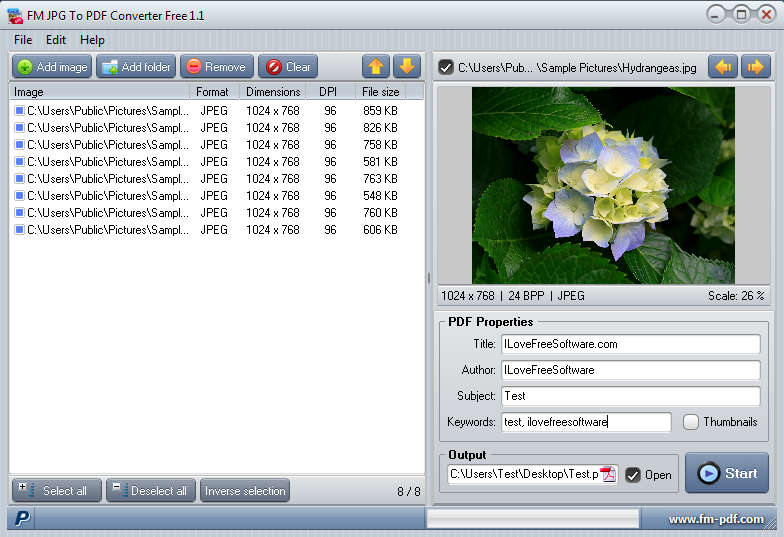
Task: Open the Help menu
Action: (x=93, y=40)
